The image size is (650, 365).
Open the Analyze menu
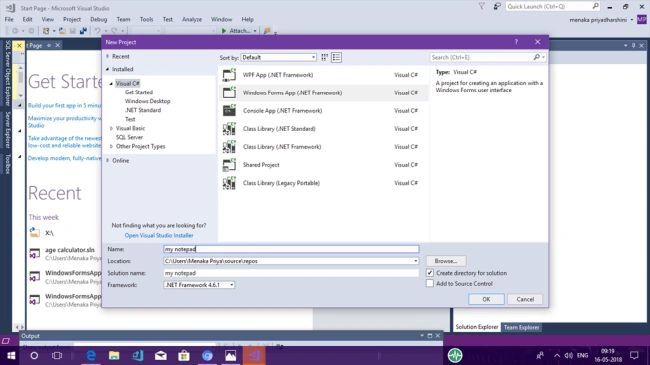tap(192, 19)
